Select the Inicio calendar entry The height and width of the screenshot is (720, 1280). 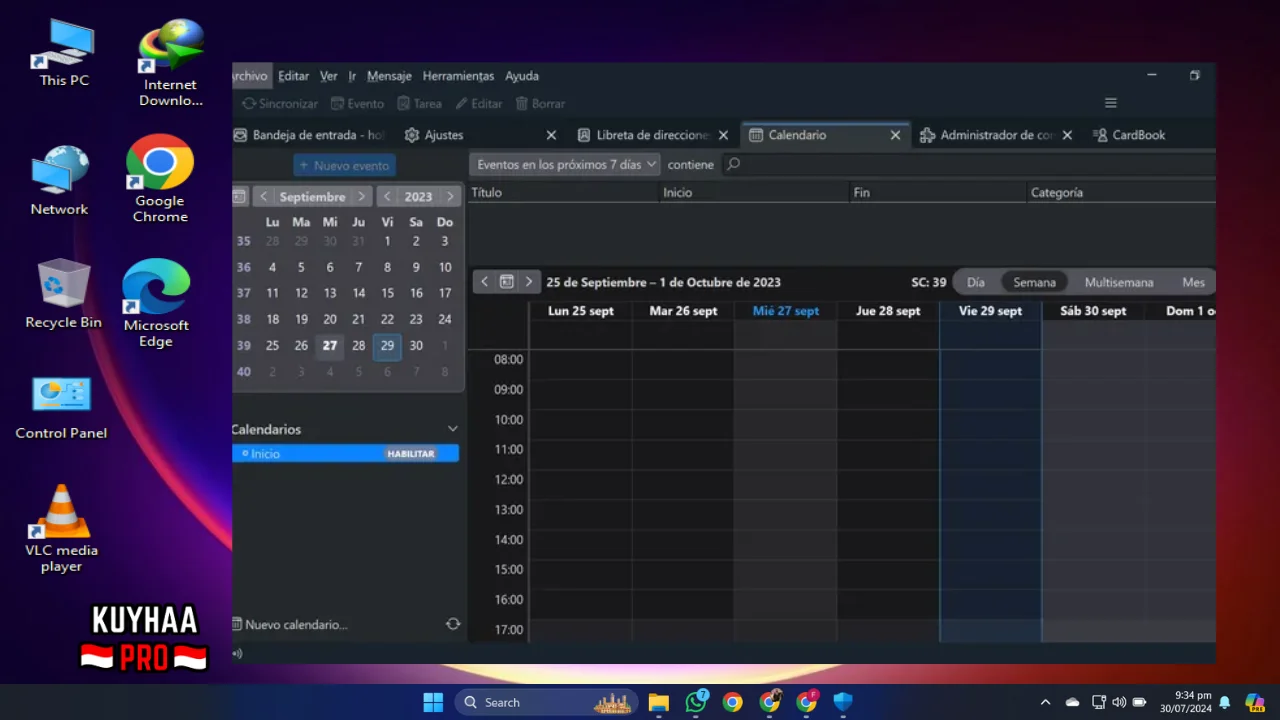tap(345, 454)
